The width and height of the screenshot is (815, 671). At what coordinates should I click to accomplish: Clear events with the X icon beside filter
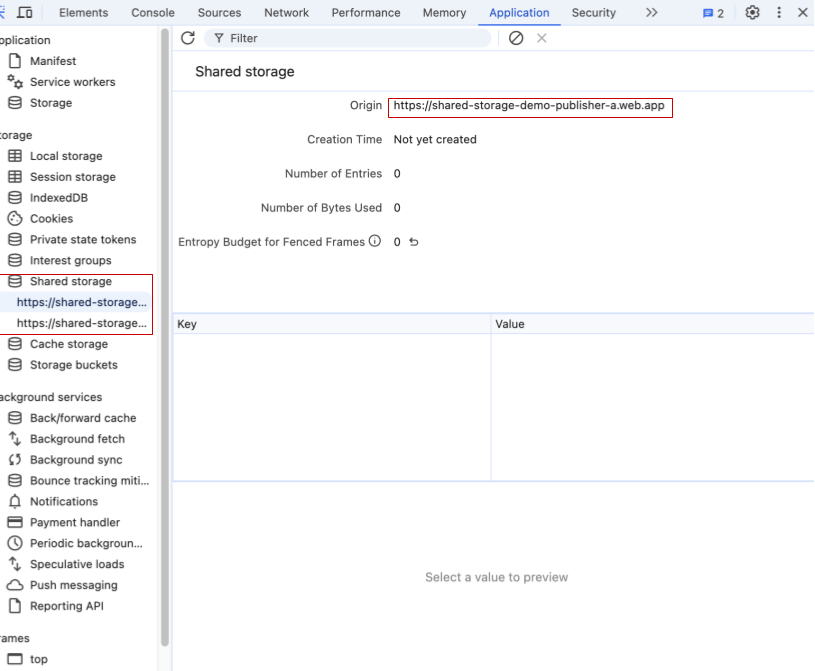[x=541, y=38]
